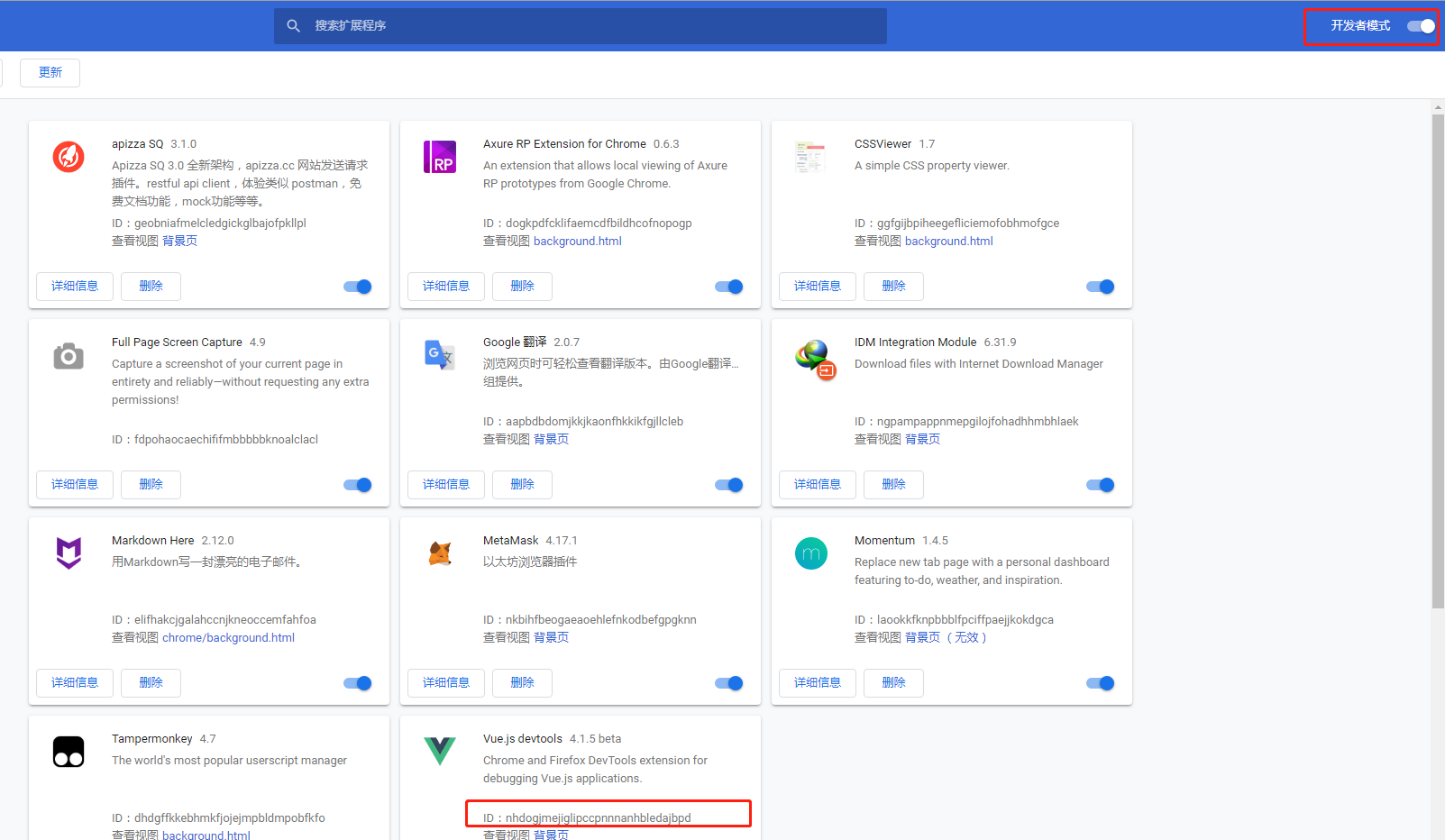Click 删除 for apizza SQ
The width and height of the screenshot is (1445, 840).
coord(151,287)
